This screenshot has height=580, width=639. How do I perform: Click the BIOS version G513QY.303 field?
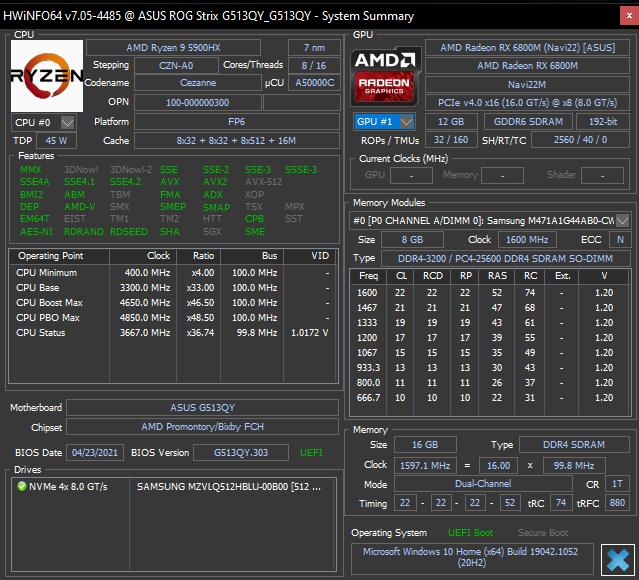click(241, 453)
